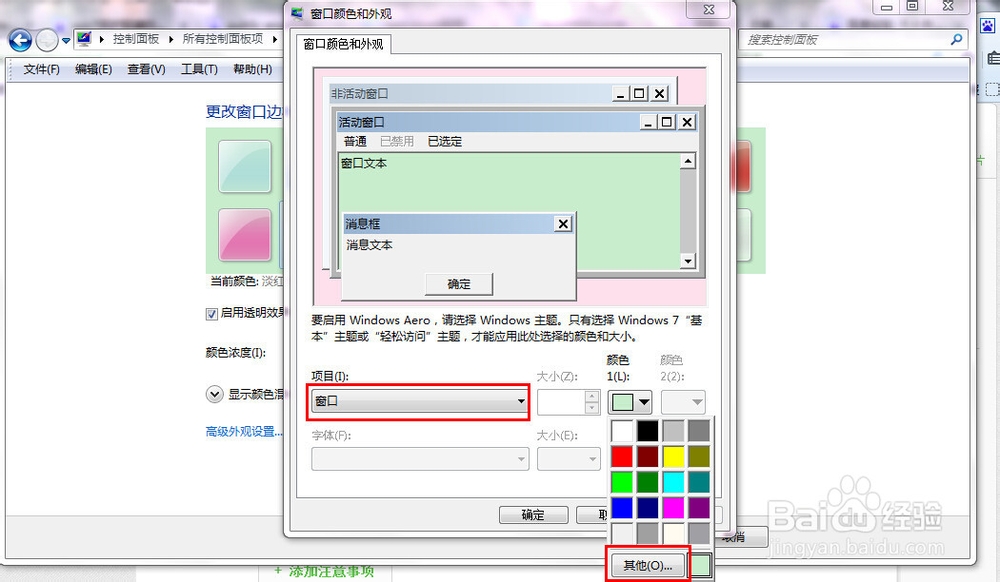Viewport: 1000px width, 582px height.
Task: Select the red swatch in the color palette
Action: (x=622, y=455)
